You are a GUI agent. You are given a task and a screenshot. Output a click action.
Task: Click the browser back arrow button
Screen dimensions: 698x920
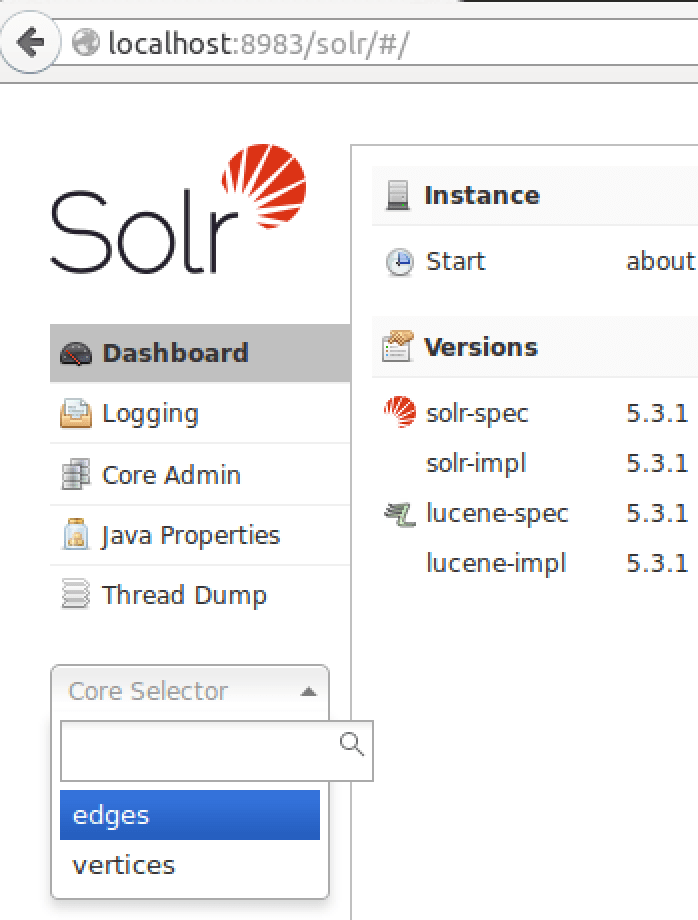(29, 43)
